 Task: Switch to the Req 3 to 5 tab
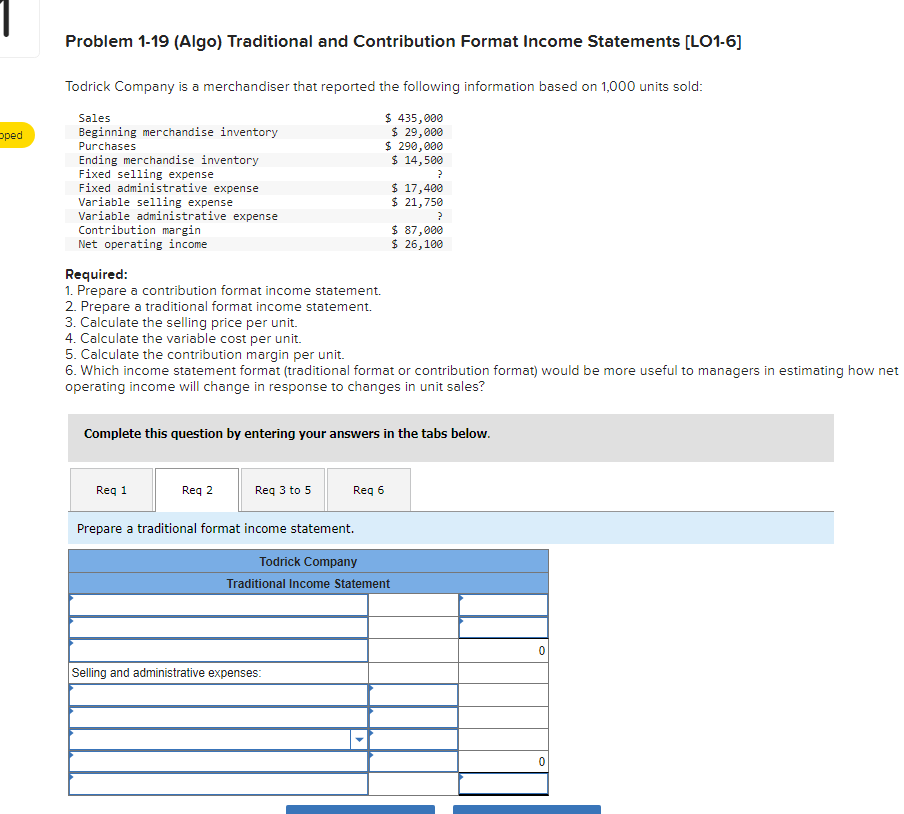282,490
